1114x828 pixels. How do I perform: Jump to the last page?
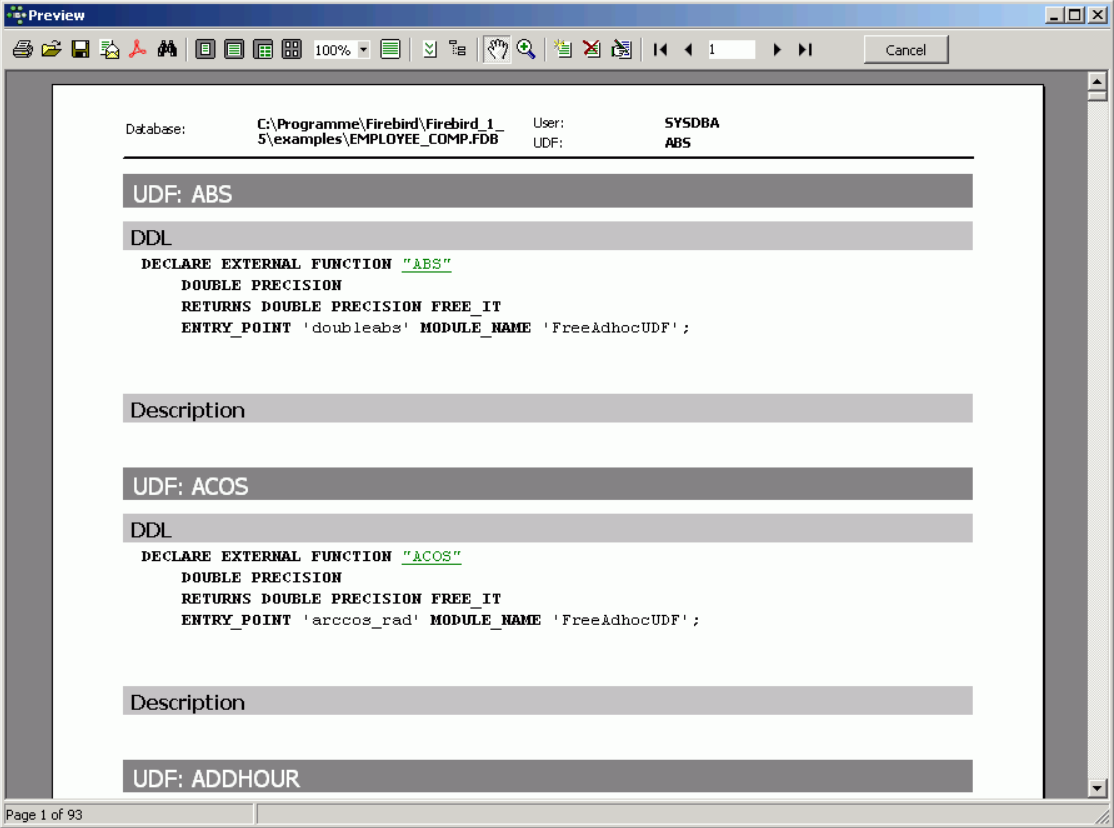coord(805,50)
